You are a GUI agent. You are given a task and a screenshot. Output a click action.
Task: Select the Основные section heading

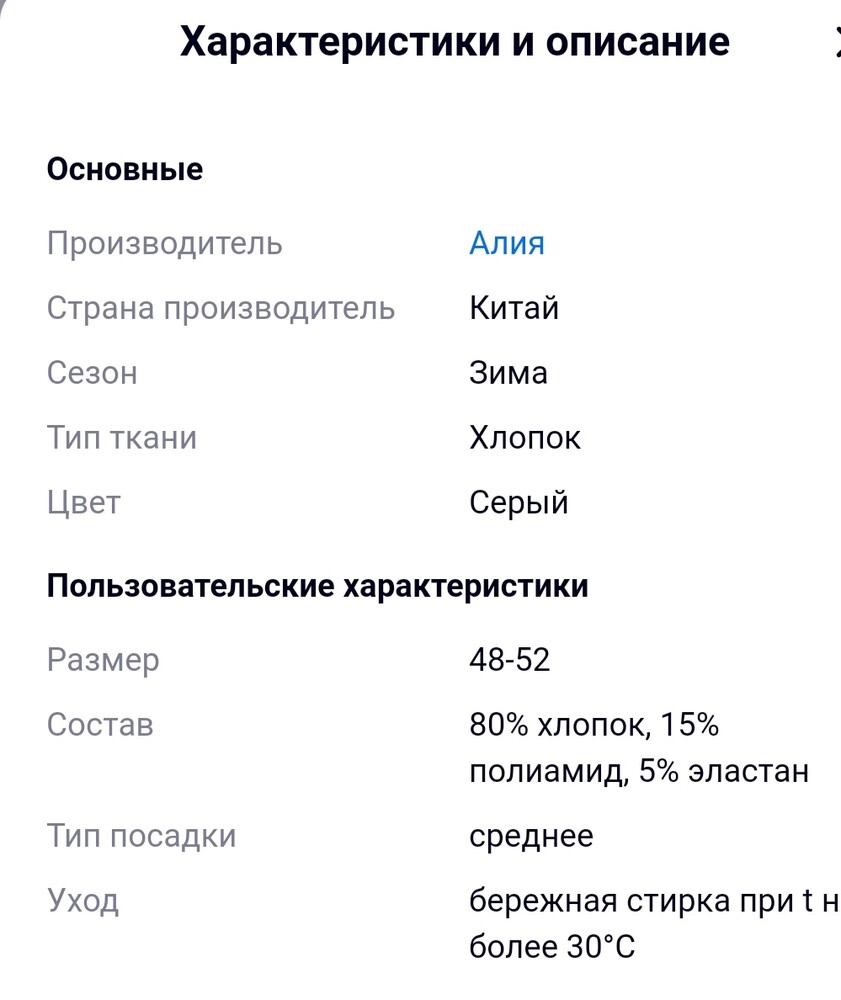tap(125, 169)
